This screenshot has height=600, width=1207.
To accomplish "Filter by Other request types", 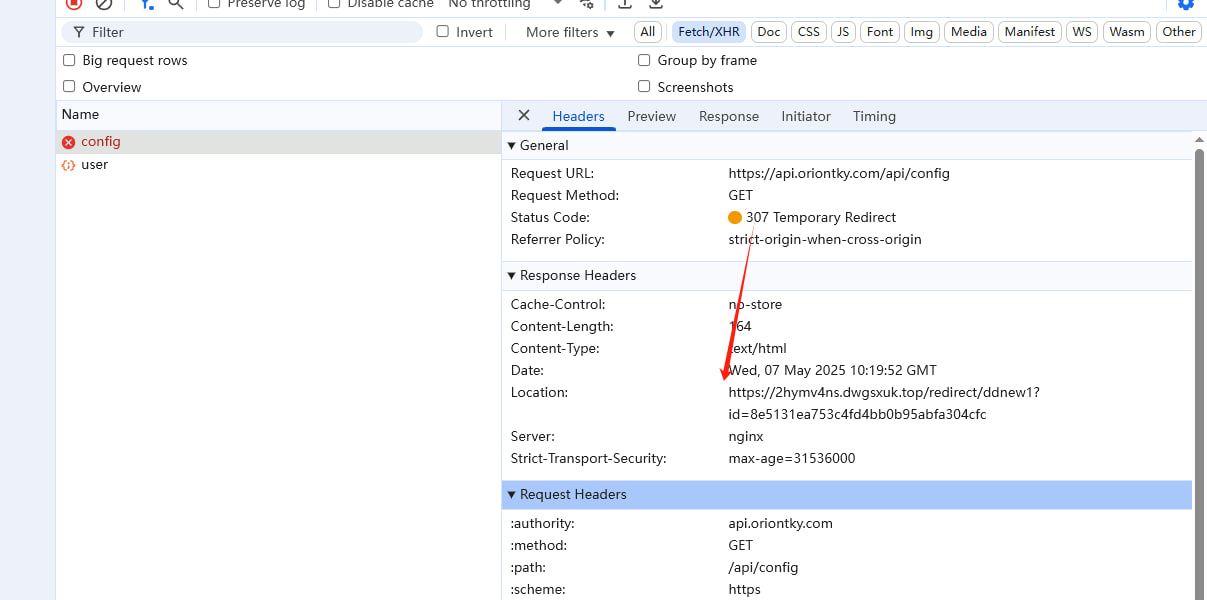I will click(x=1179, y=32).
